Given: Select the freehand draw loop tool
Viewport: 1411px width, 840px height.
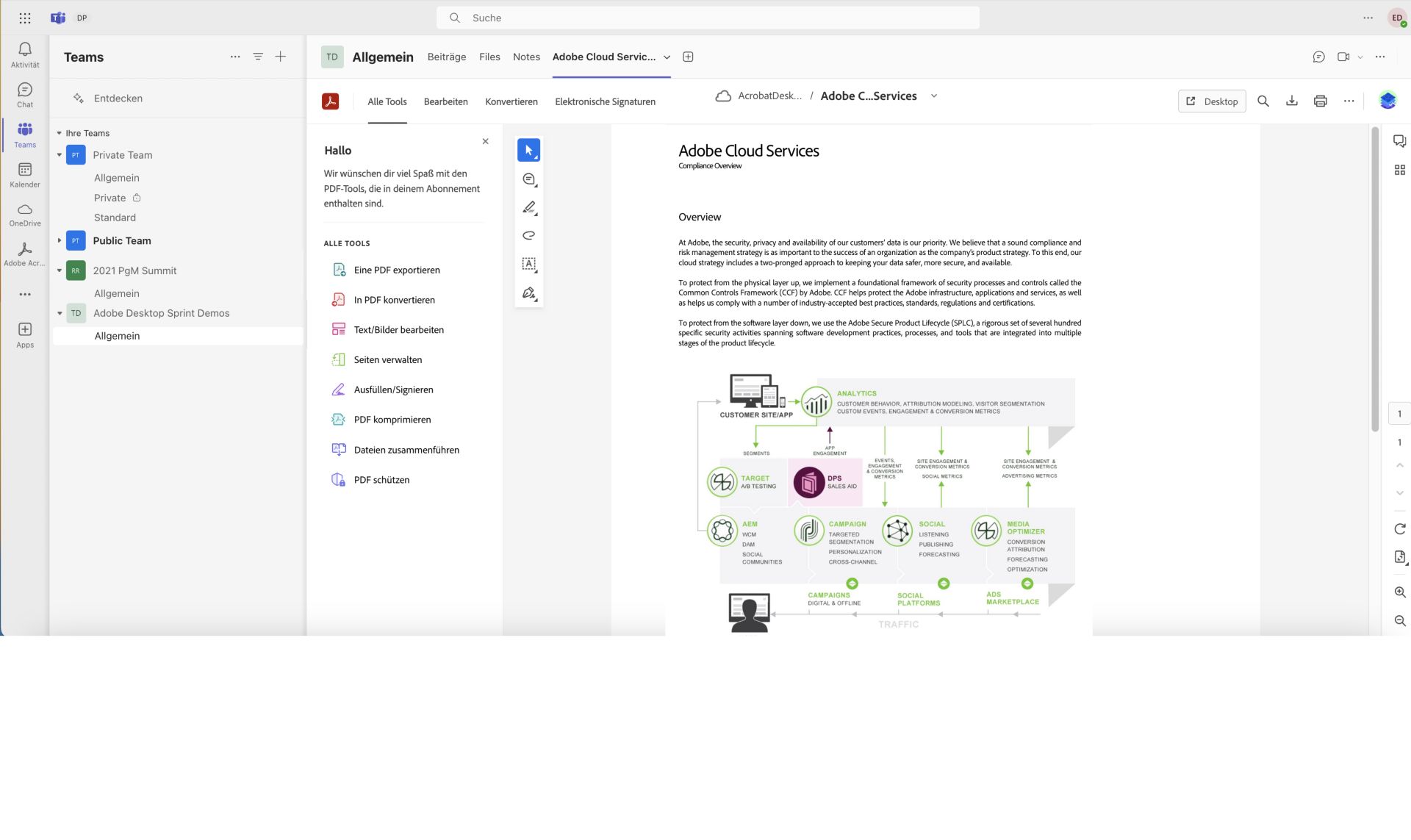Looking at the screenshot, I should tap(529, 236).
